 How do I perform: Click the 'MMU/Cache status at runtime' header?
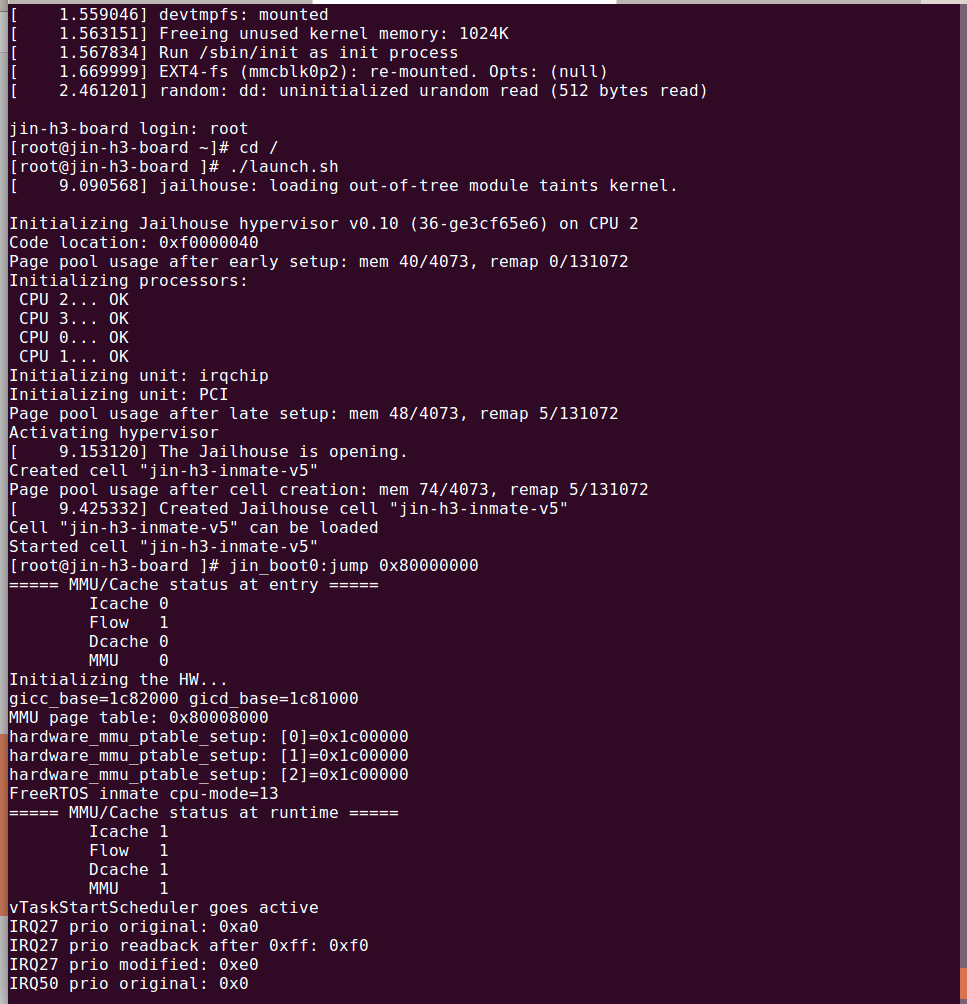pyautogui.click(x=204, y=813)
